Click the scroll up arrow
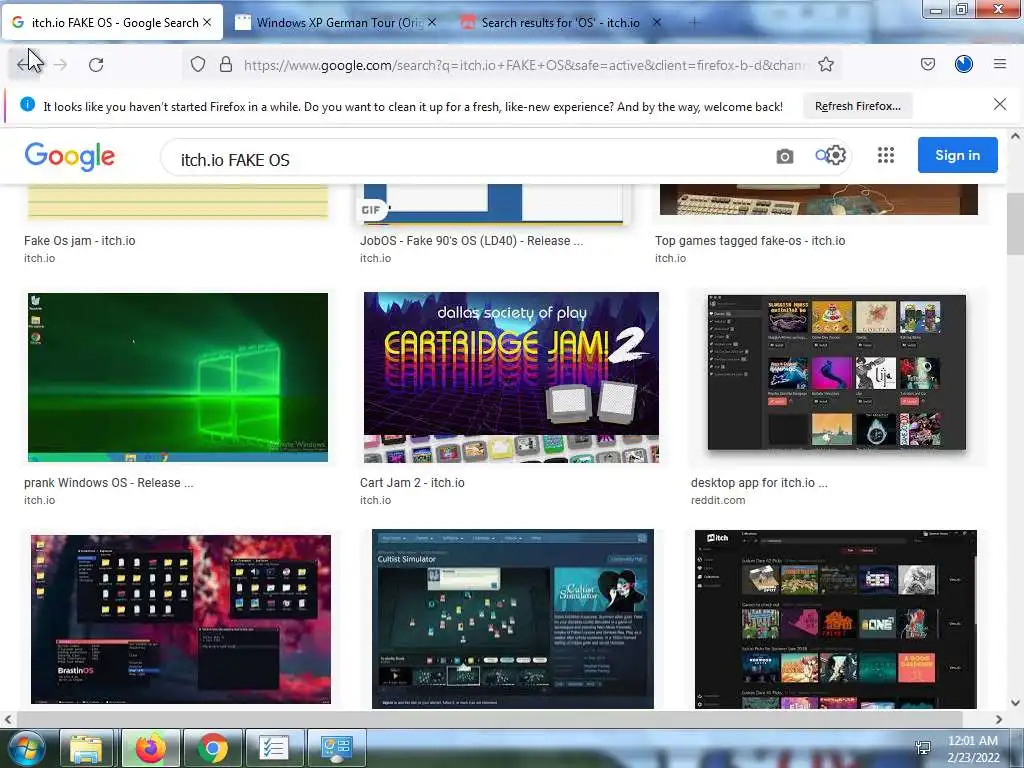This screenshot has width=1024, height=768. pos(1015,136)
